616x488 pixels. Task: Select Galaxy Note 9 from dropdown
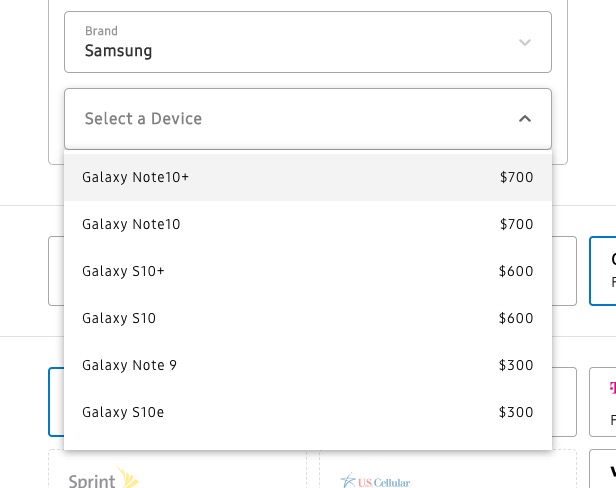[x=129, y=365]
